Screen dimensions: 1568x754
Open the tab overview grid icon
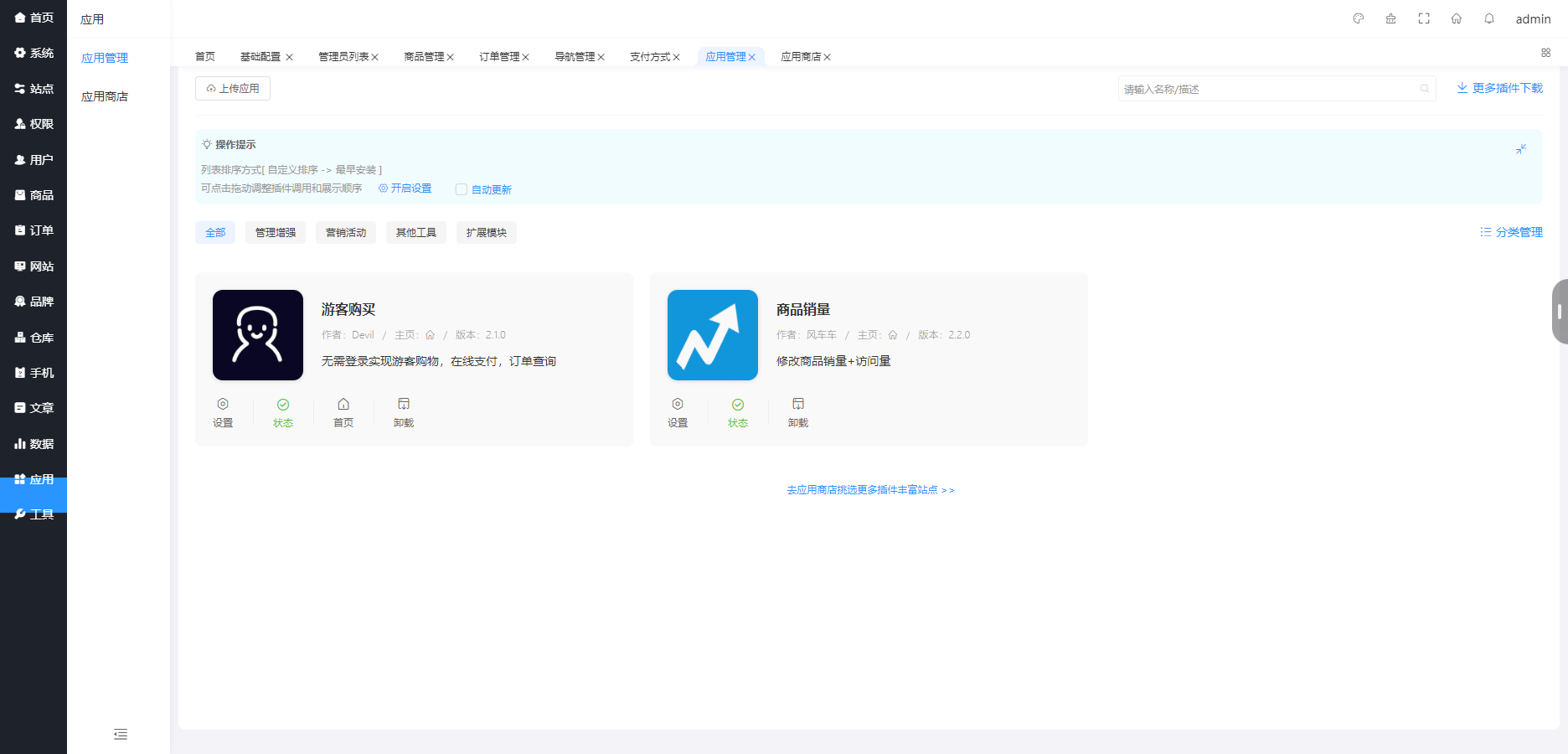pyautogui.click(x=1545, y=52)
